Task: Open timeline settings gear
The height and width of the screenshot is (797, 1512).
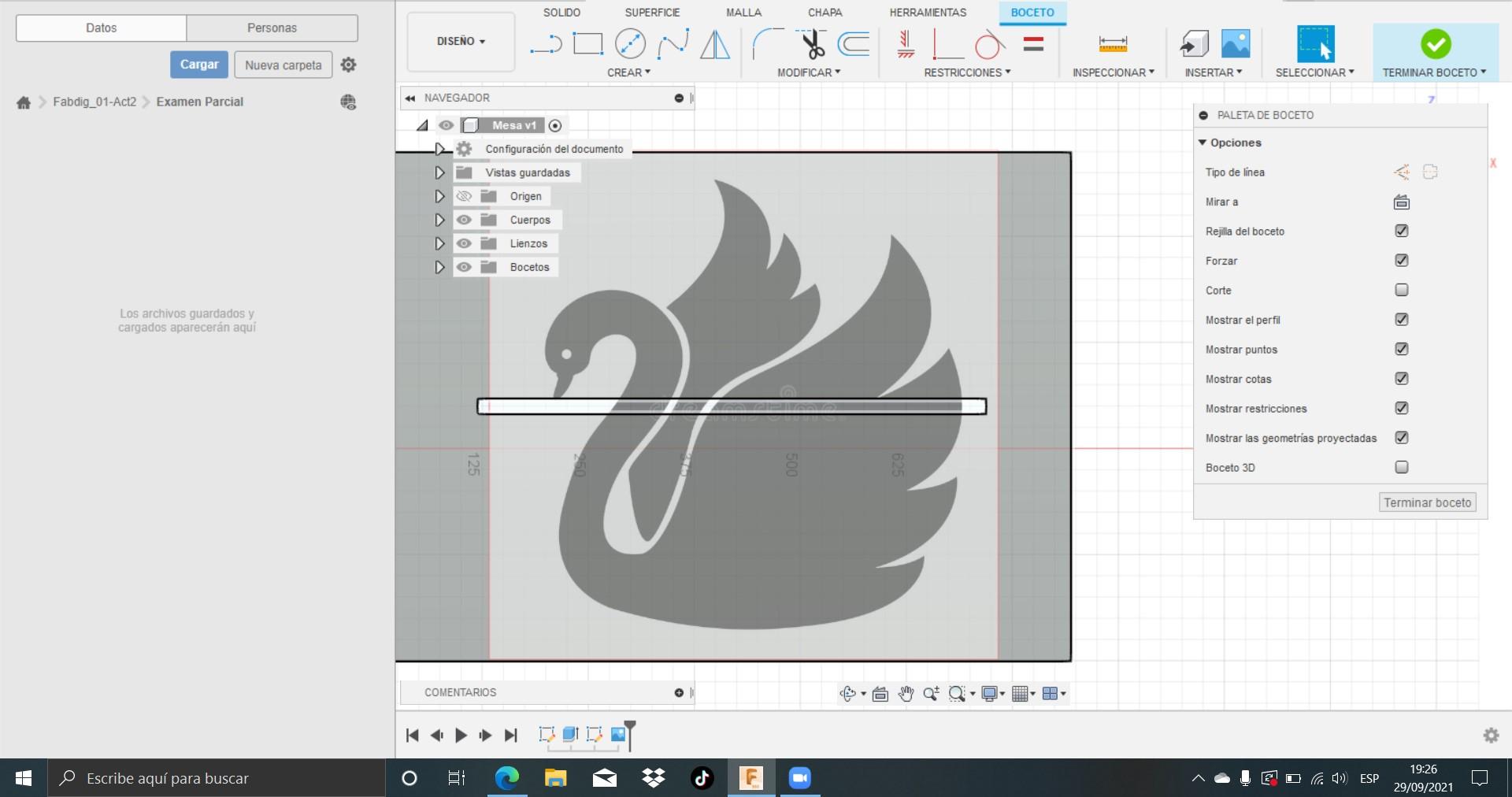Action: (1491, 736)
